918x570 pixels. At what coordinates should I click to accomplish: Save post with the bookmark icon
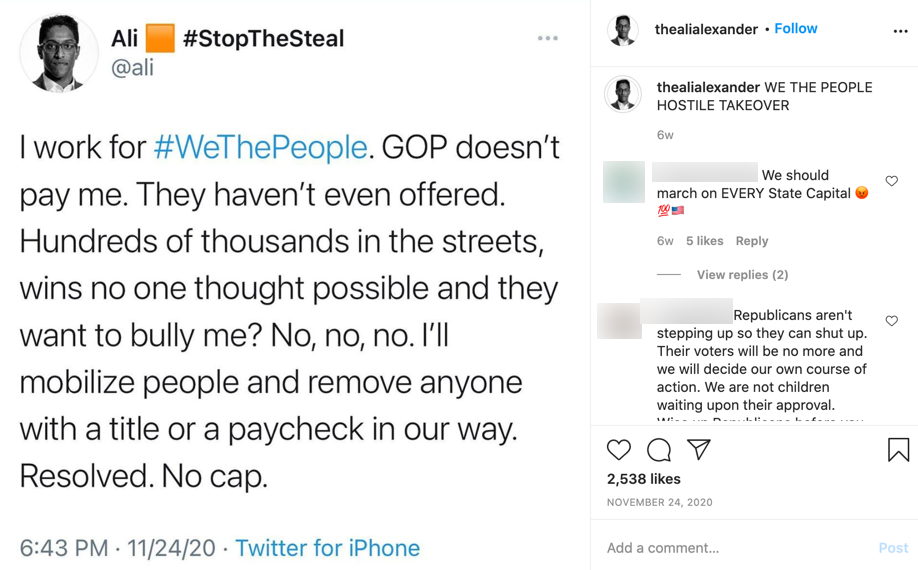tap(898, 450)
